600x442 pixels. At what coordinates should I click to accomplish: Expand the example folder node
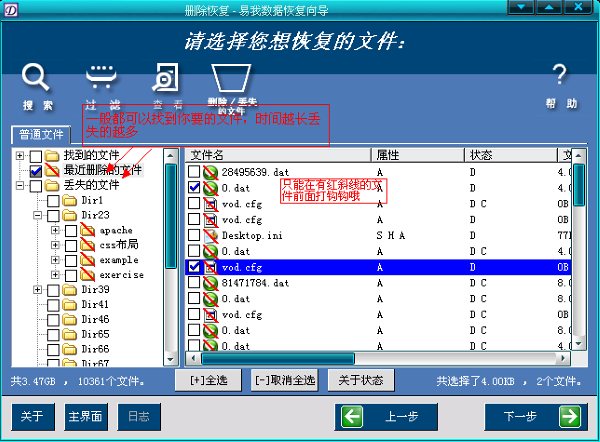tap(55, 260)
